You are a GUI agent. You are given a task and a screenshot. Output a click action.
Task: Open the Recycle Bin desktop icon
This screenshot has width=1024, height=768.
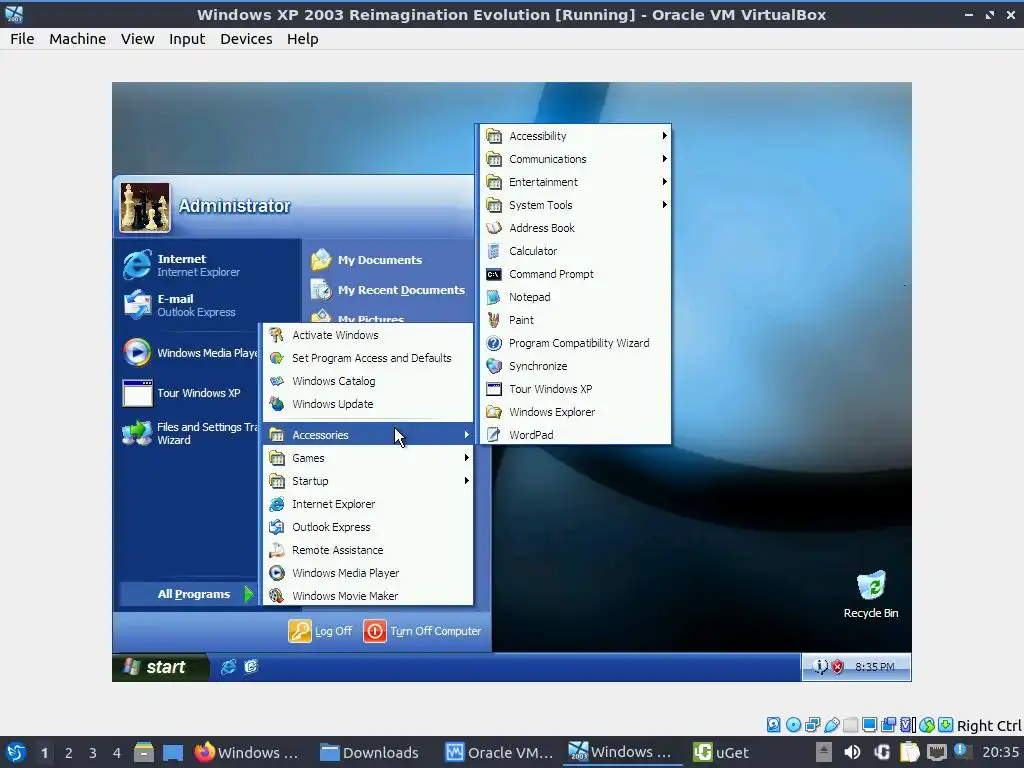[871, 594]
